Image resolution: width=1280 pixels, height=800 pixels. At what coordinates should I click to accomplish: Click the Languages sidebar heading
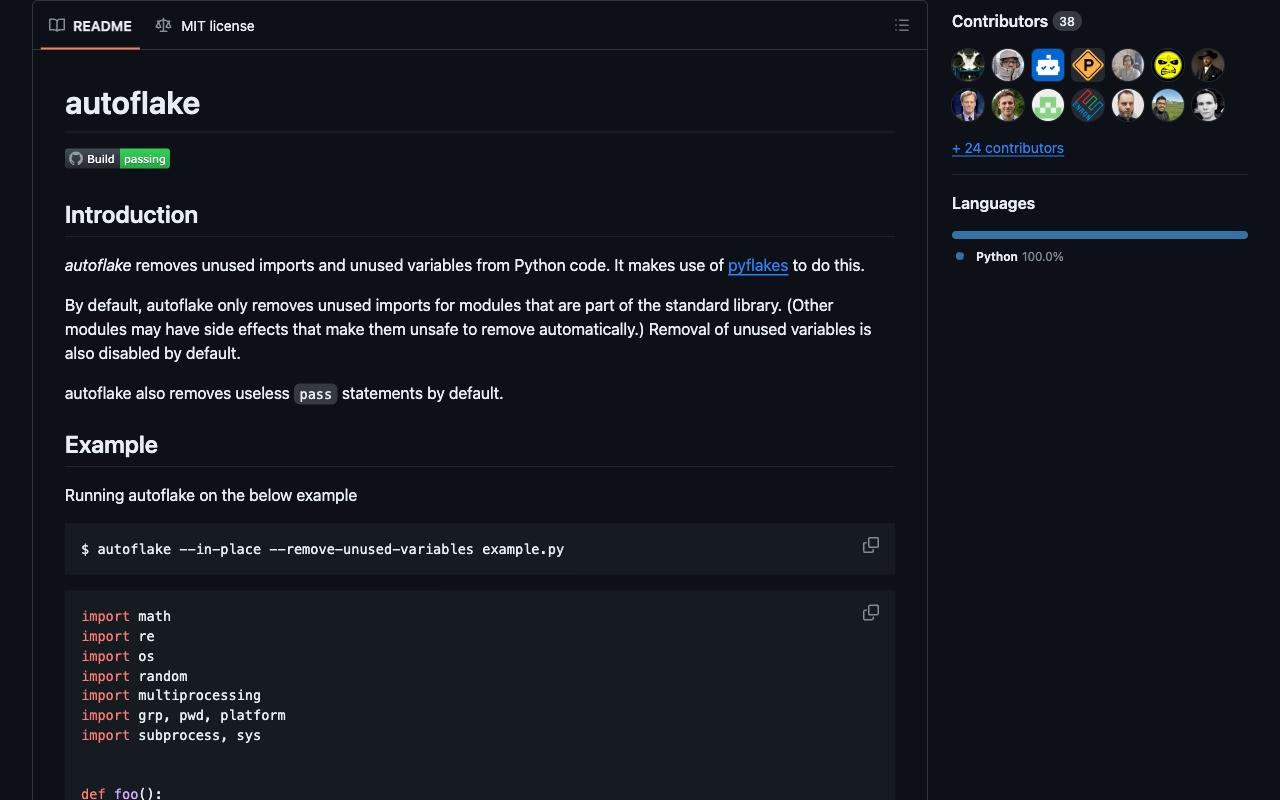[993, 203]
